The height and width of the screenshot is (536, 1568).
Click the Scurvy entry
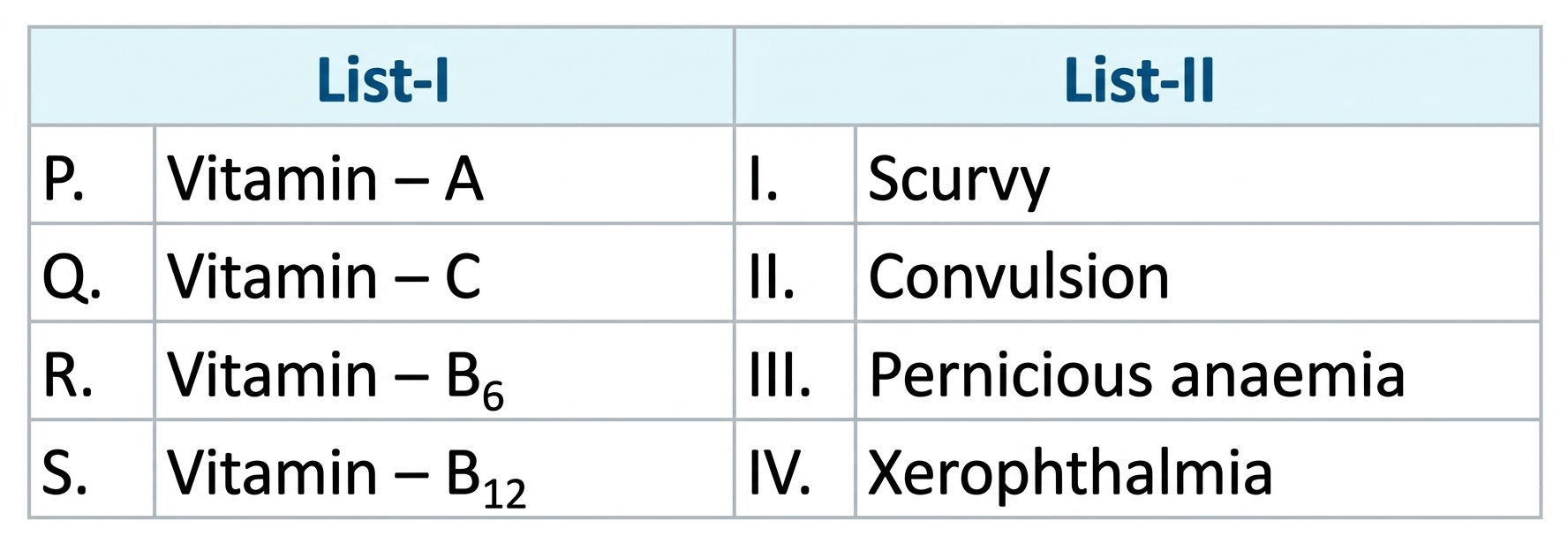[x=959, y=181]
